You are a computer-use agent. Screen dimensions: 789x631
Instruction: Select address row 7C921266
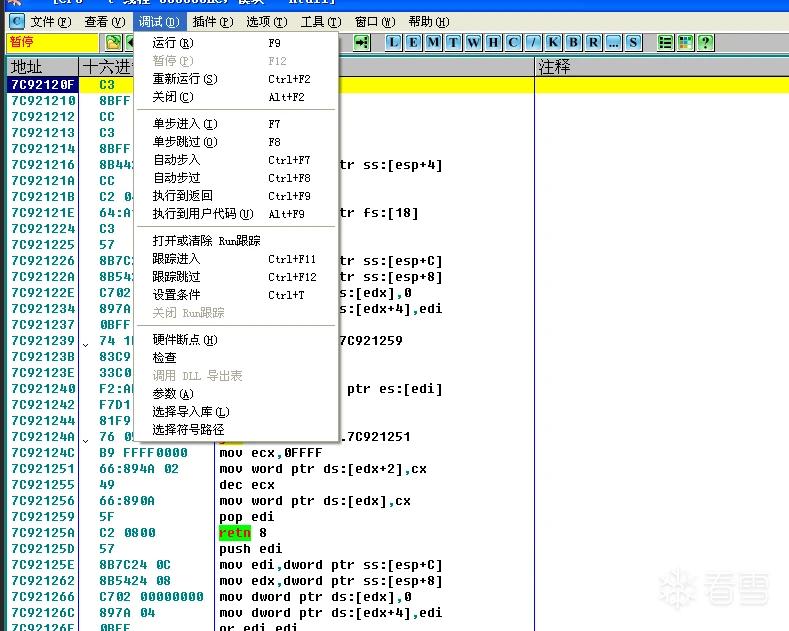[x=42, y=597]
